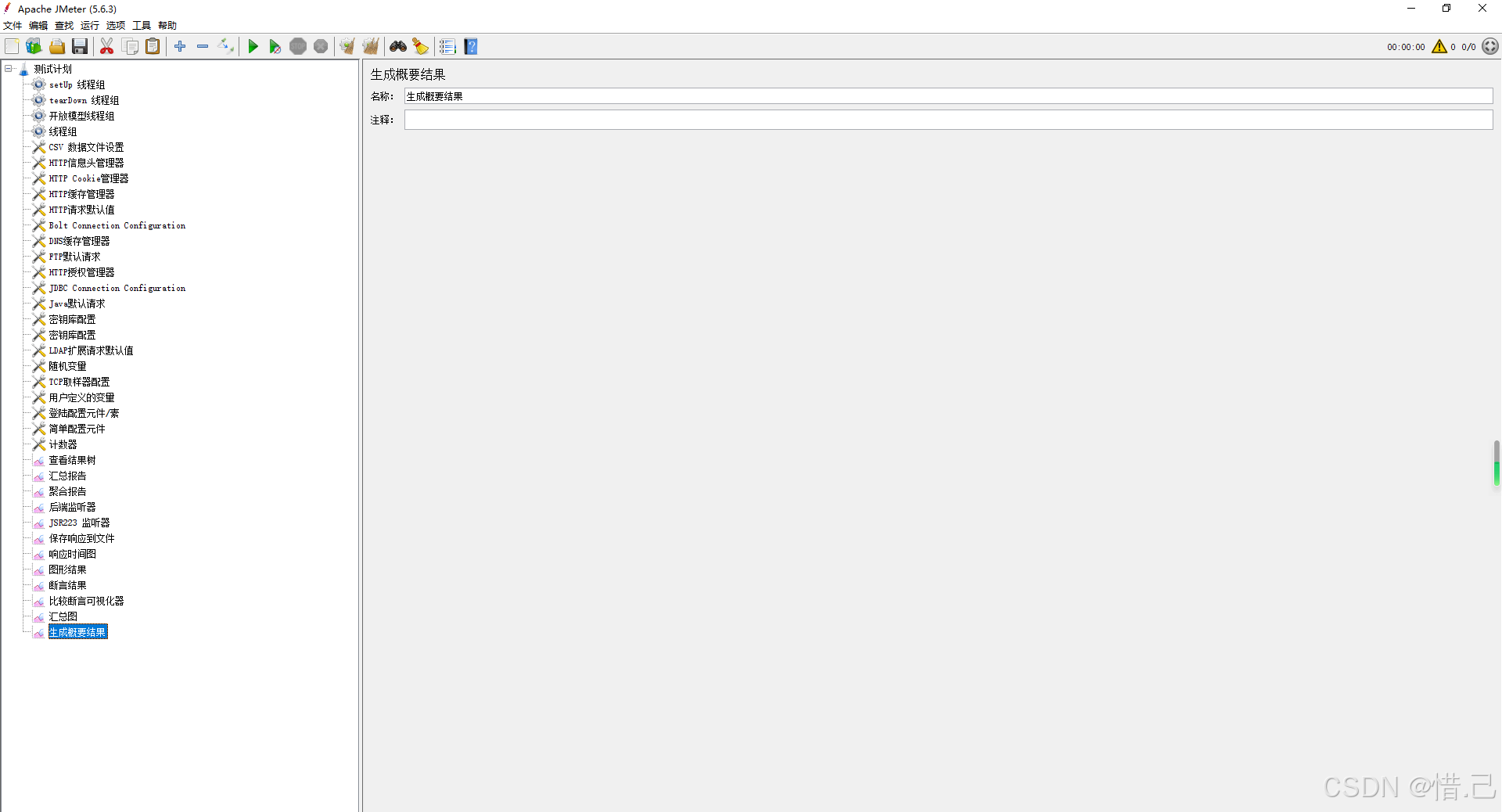Select HTTP授权管理器 in tree

click(x=81, y=272)
